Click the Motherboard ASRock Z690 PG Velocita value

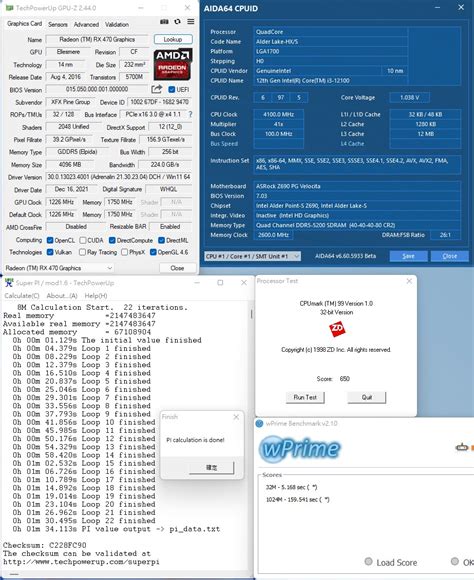coord(357,186)
